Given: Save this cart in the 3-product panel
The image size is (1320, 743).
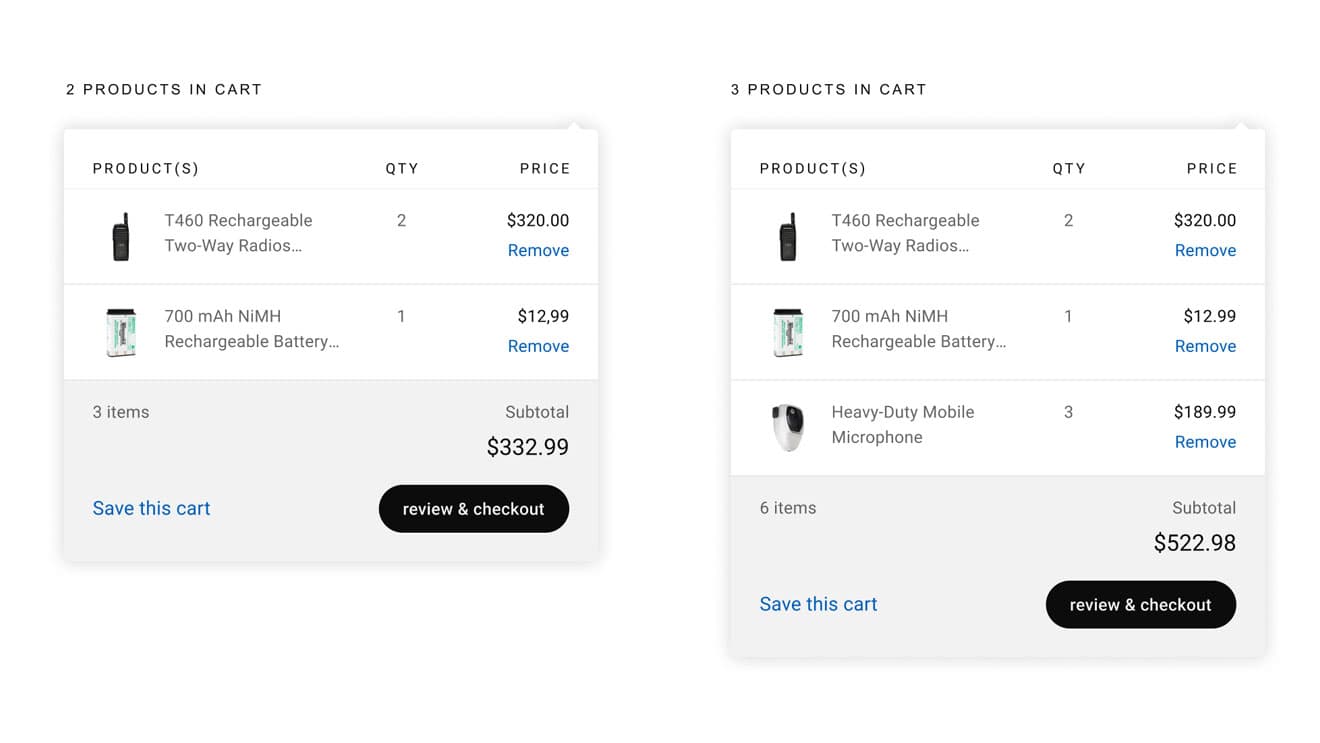Looking at the screenshot, I should (x=818, y=604).
